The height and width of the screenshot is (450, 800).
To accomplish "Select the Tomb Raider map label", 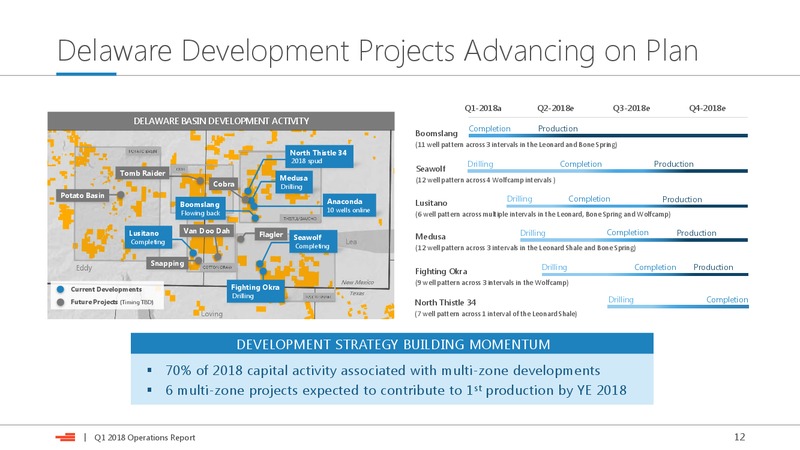I will (142, 173).
